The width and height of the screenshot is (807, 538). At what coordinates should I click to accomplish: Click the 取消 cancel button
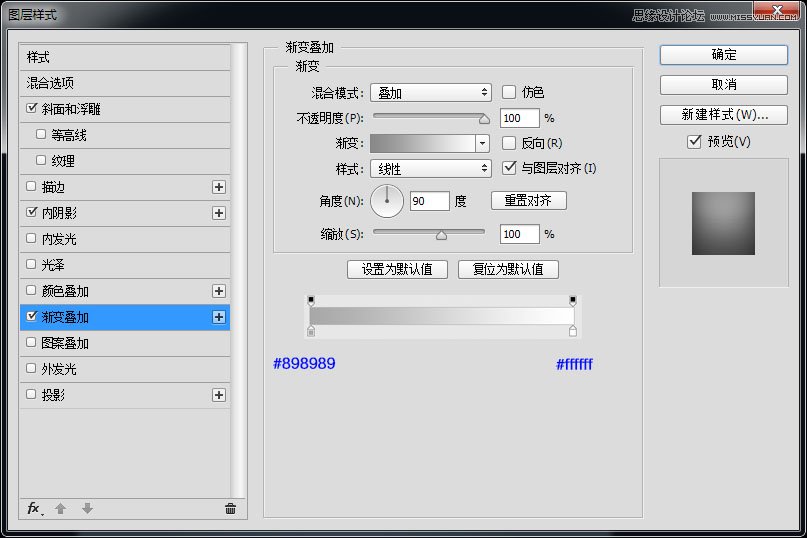pyautogui.click(x=724, y=85)
